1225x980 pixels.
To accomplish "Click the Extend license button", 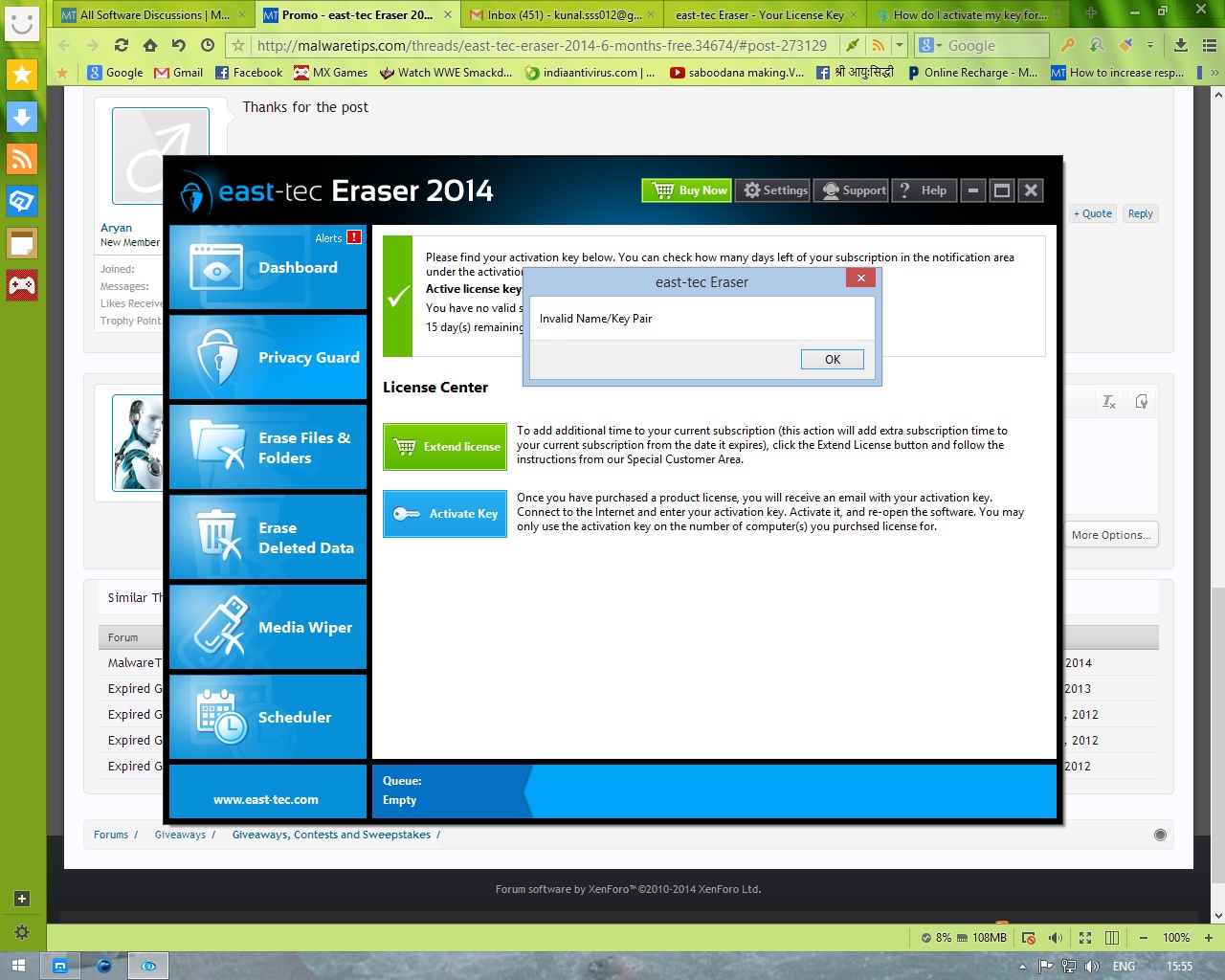I will tap(445, 447).
